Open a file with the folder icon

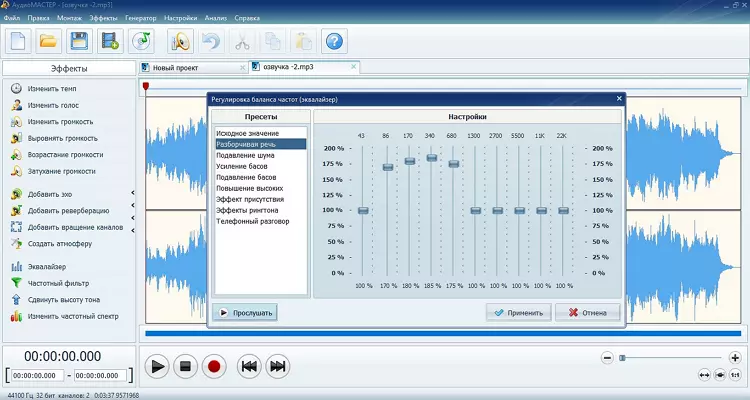point(49,41)
